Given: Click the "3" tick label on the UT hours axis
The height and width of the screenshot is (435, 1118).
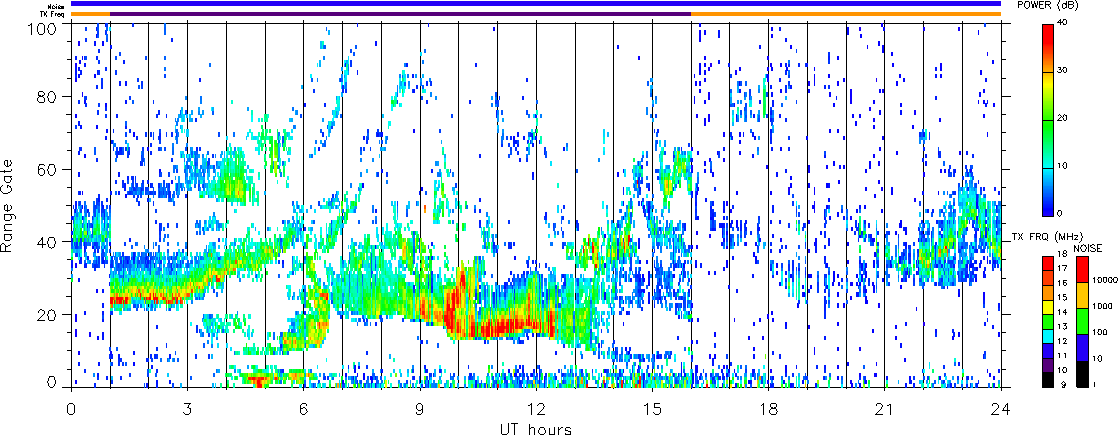Looking at the screenshot, I should tap(188, 411).
